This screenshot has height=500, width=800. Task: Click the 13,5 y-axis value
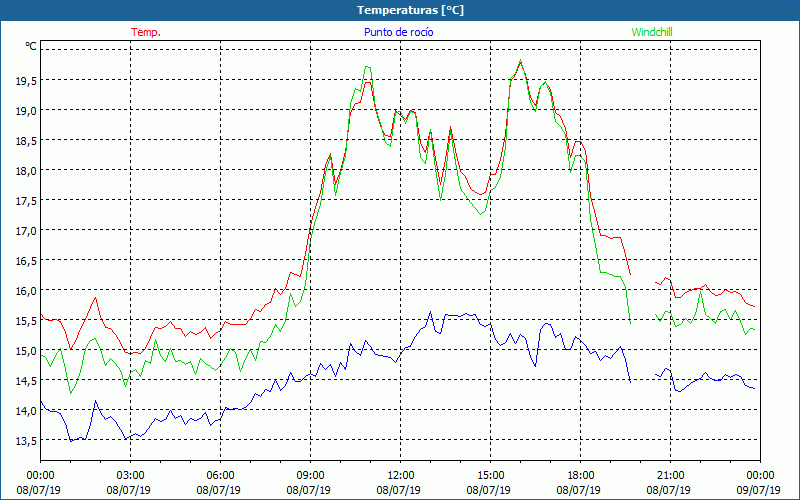point(26,441)
